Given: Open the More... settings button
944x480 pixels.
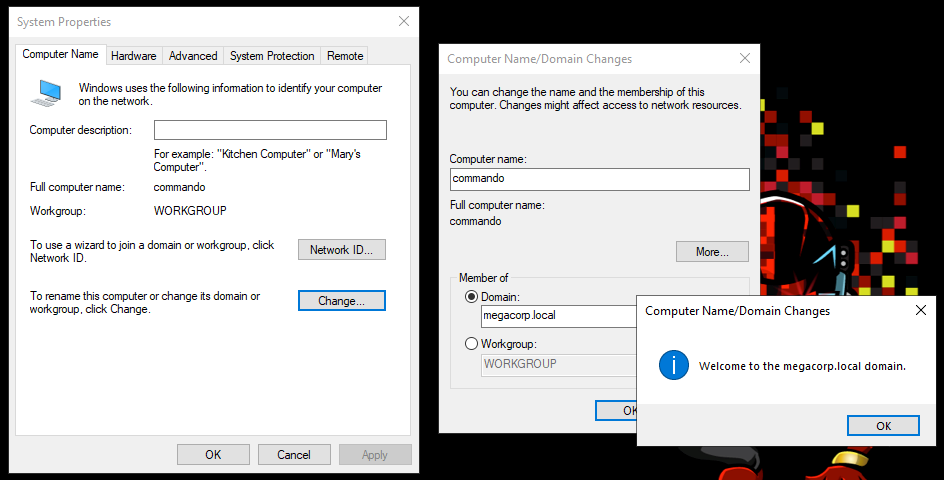Looking at the screenshot, I should [712, 252].
